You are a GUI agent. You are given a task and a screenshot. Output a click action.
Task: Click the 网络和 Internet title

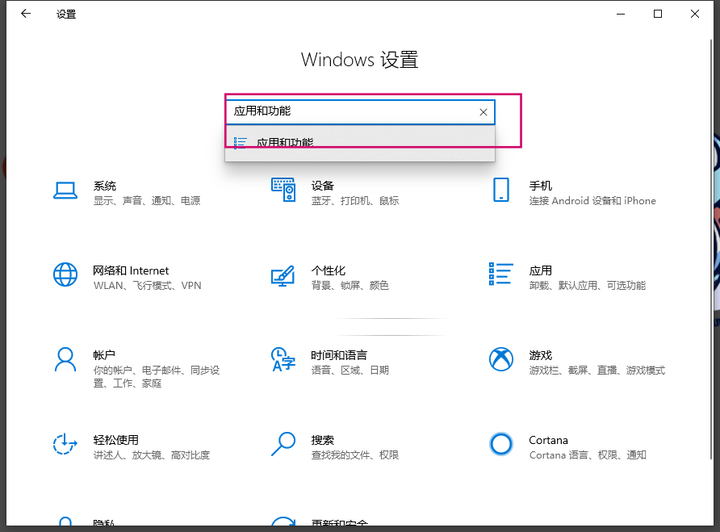pyautogui.click(x=131, y=271)
